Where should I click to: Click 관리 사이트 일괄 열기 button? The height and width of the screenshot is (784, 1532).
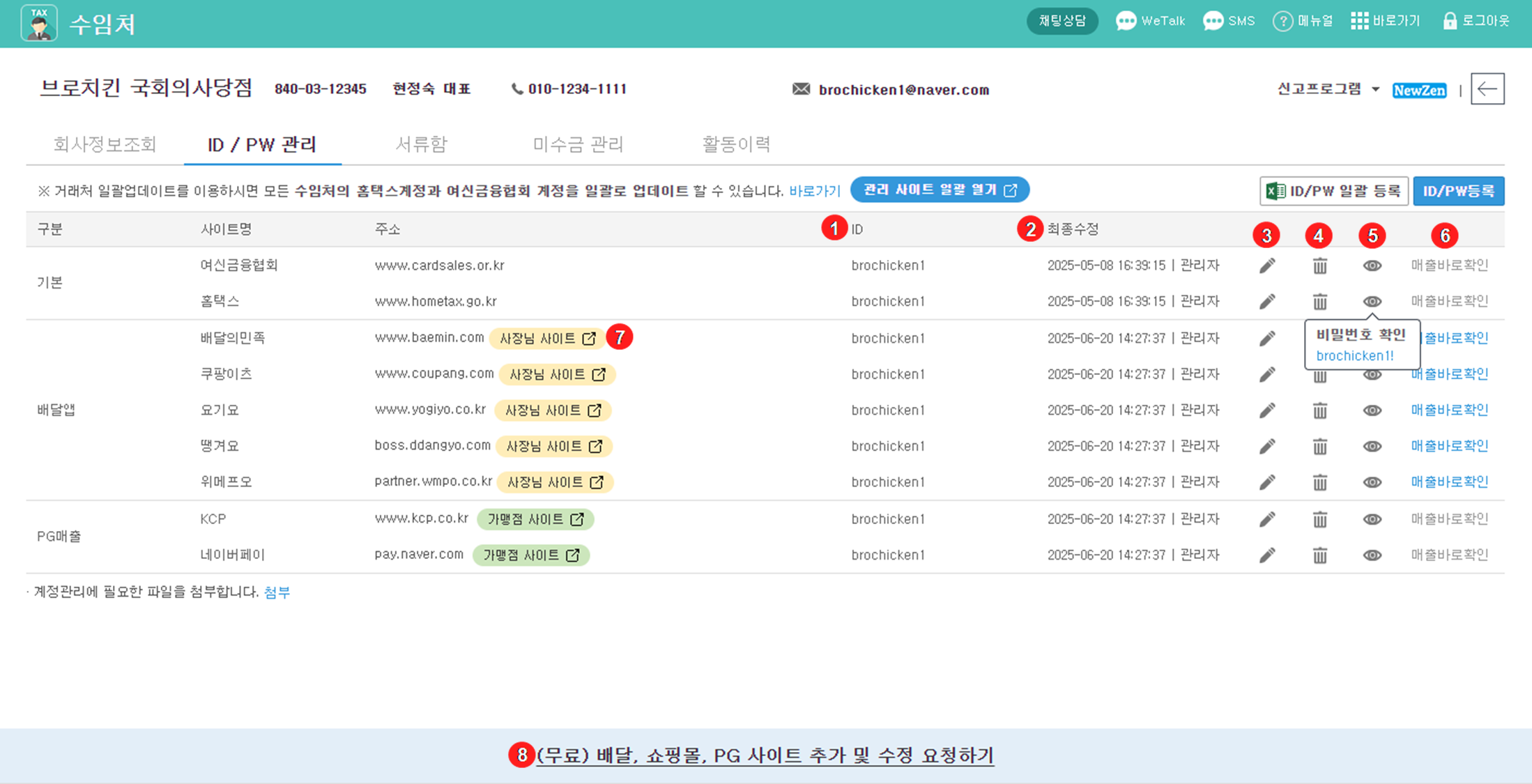[939, 190]
